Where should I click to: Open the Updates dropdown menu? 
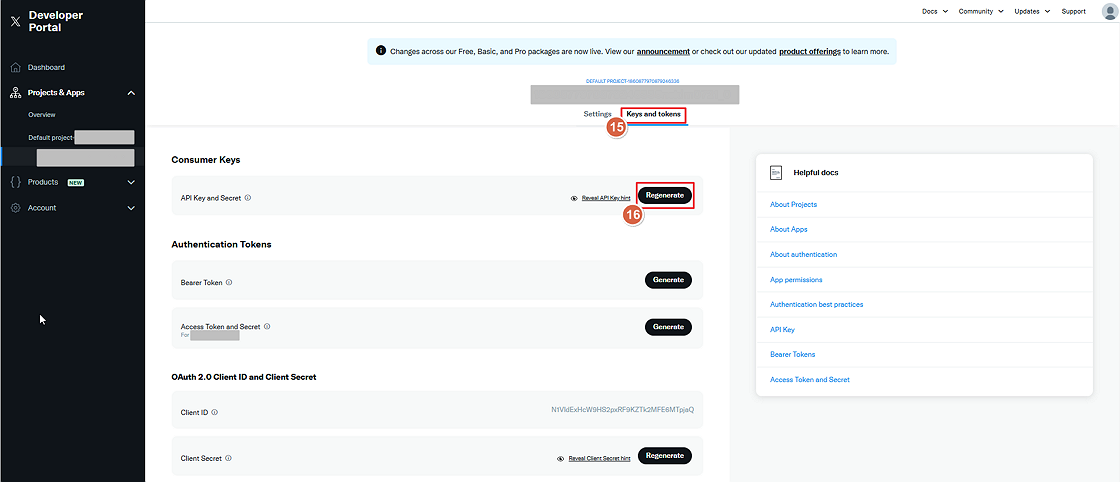[x=1032, y=11]
